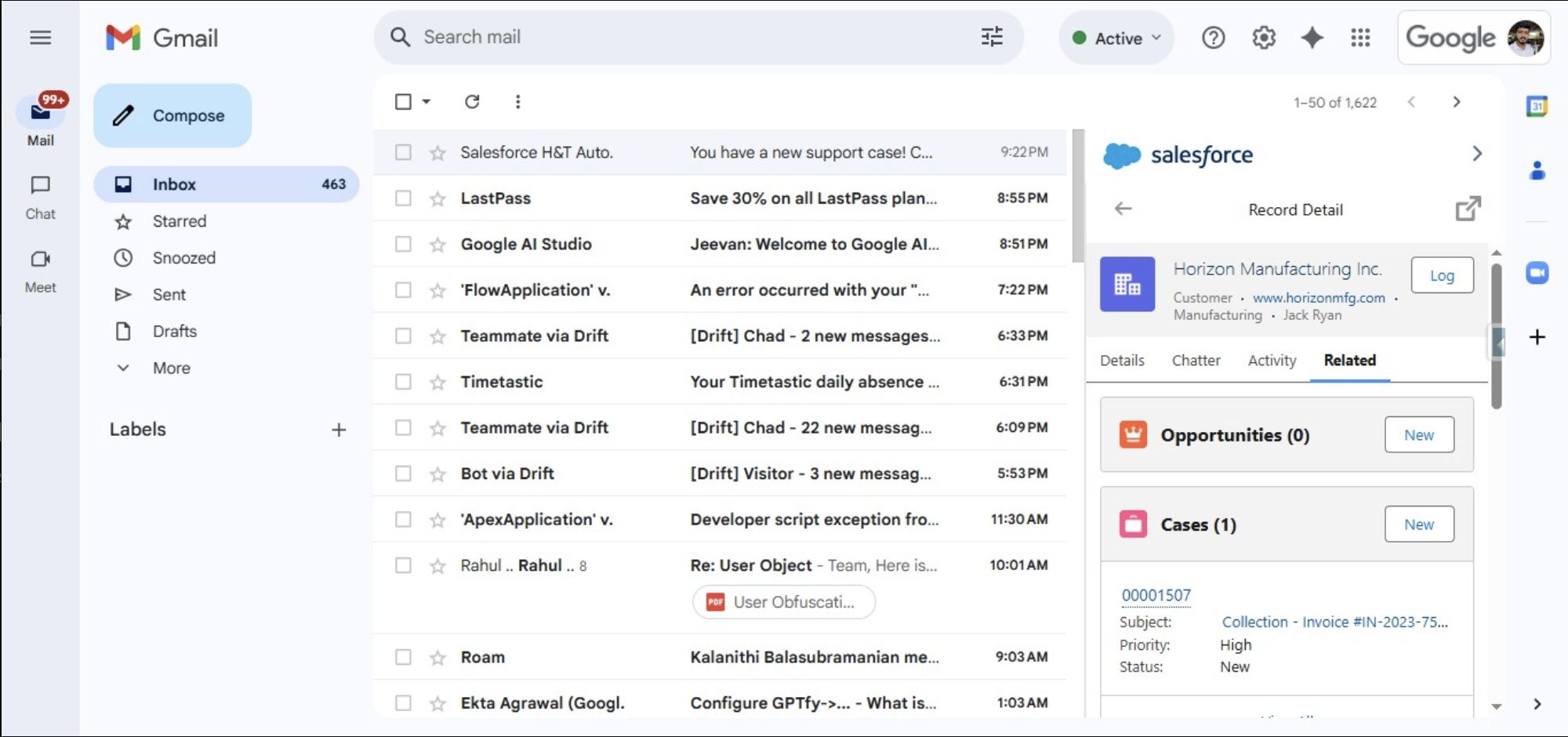The width and height of the screenshot is (1568, 737).
Task: Click the Log button
Action: point(1442,275)
